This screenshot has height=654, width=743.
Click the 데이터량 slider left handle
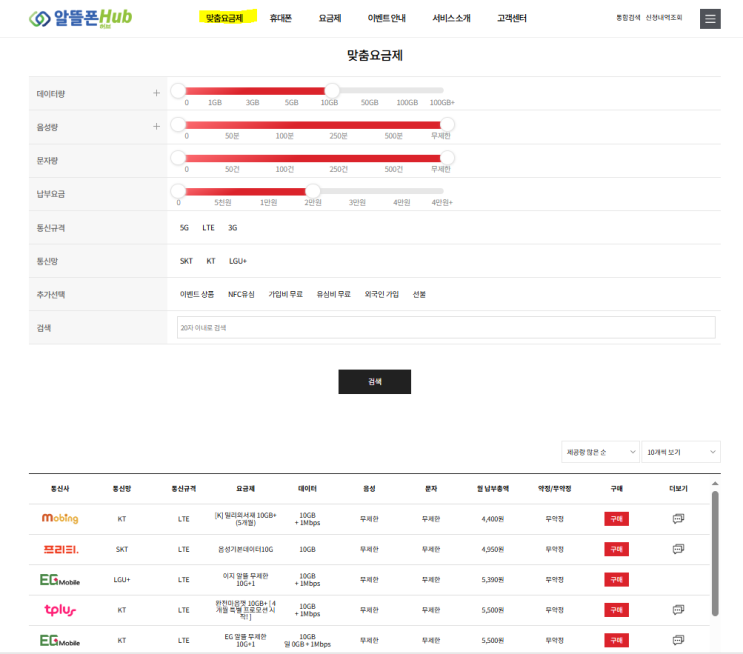click(x=178, y=91)
